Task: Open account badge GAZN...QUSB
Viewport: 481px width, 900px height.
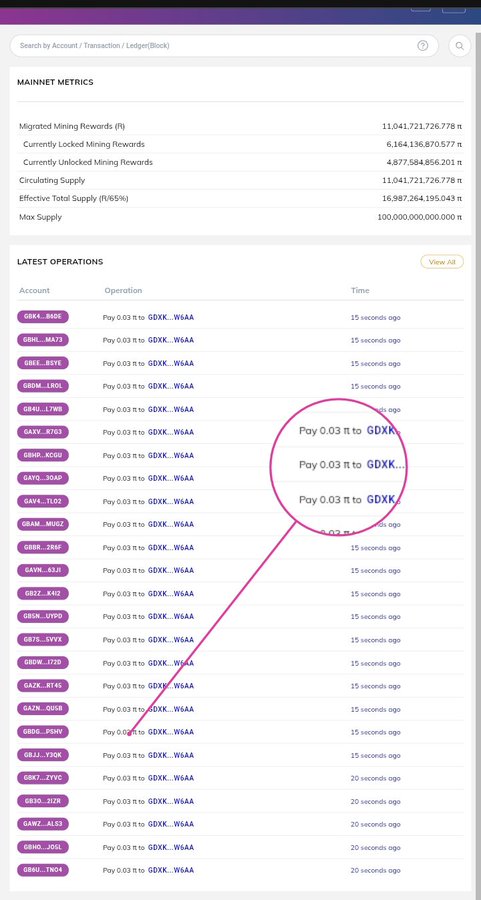Action: (x=43, y=709)
